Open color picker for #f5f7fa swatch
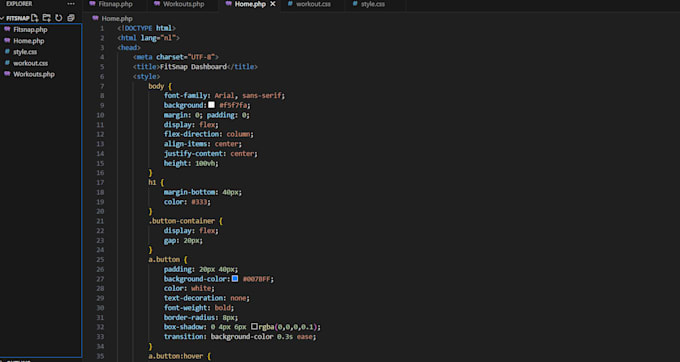This screenshot has width=680, height=362. (211, 105)
